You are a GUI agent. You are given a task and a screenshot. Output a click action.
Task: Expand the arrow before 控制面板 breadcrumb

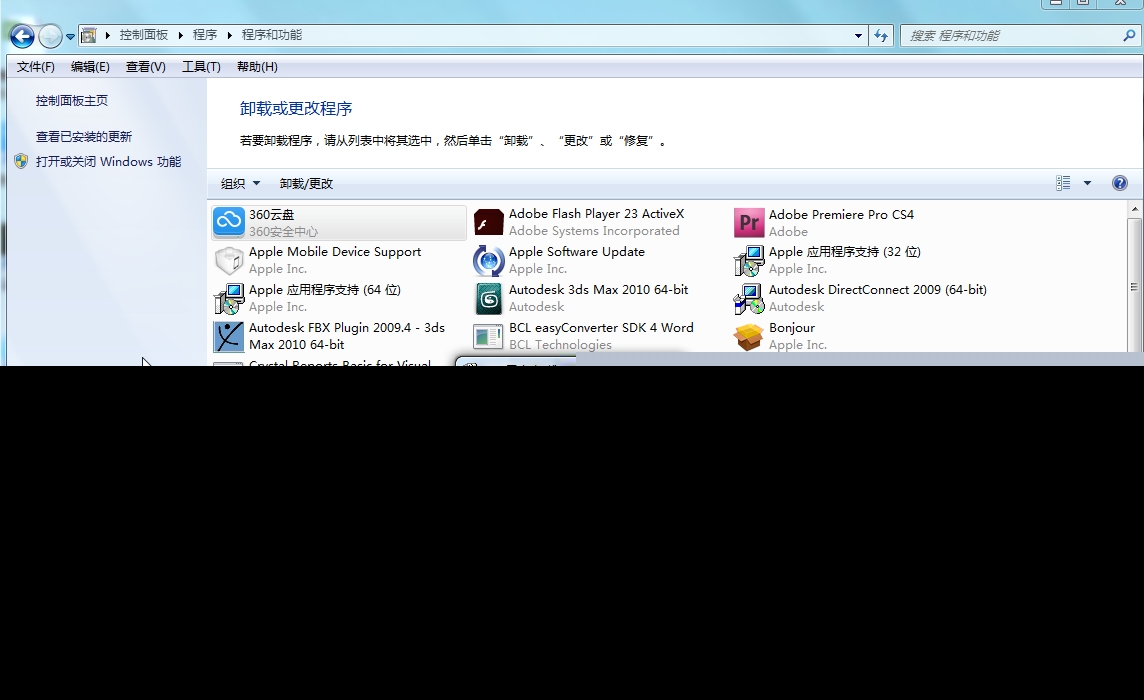[107, 35]
